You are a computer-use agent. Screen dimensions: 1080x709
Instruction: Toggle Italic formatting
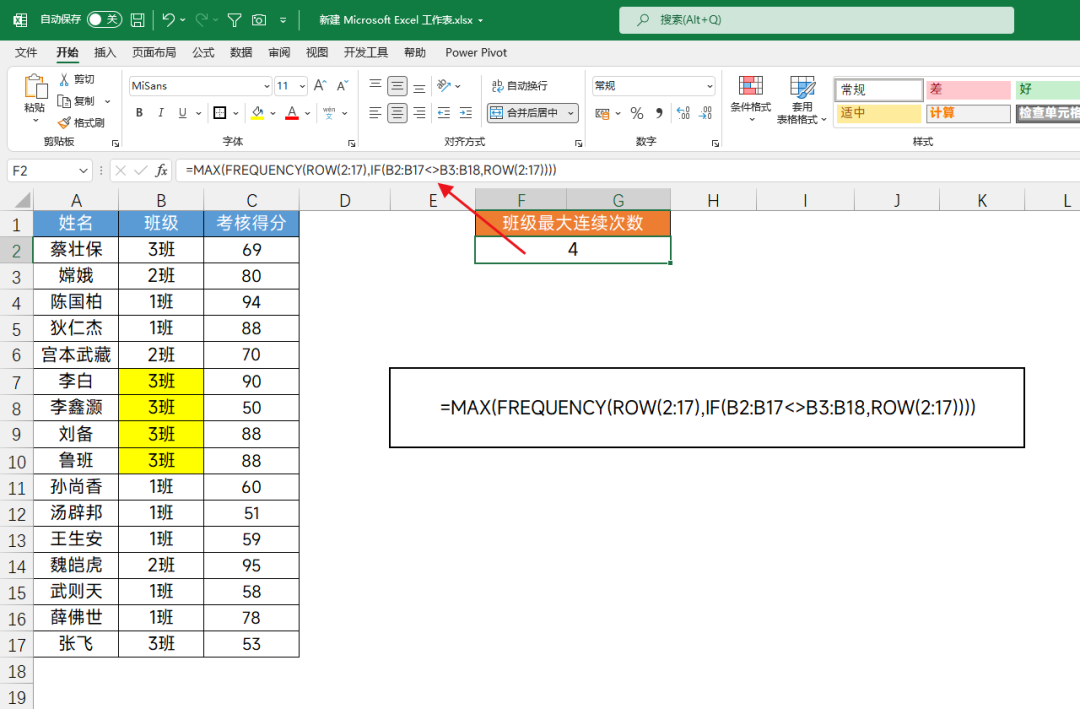pyautogui.click(x=163, y=113)
